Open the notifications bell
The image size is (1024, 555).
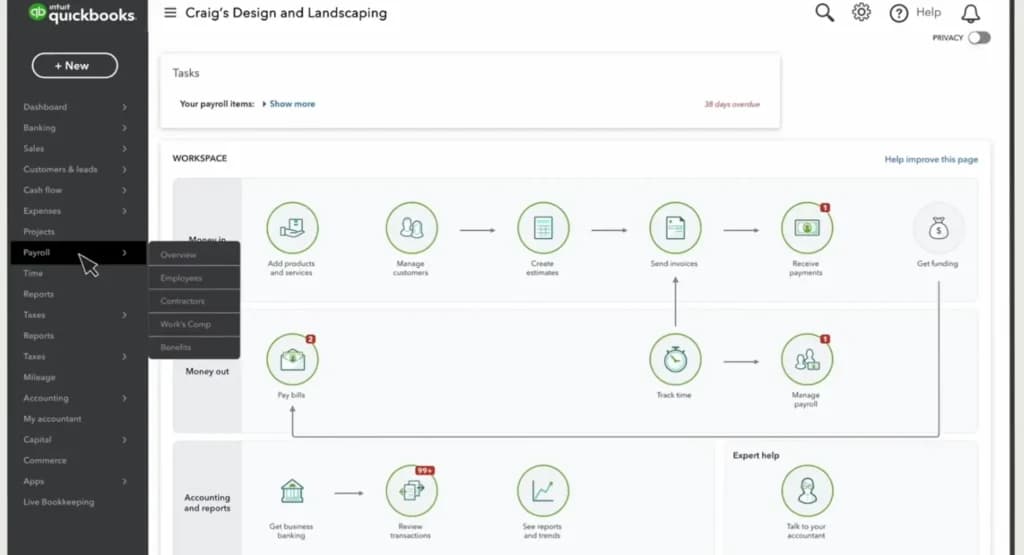click(x=970, y=13)
